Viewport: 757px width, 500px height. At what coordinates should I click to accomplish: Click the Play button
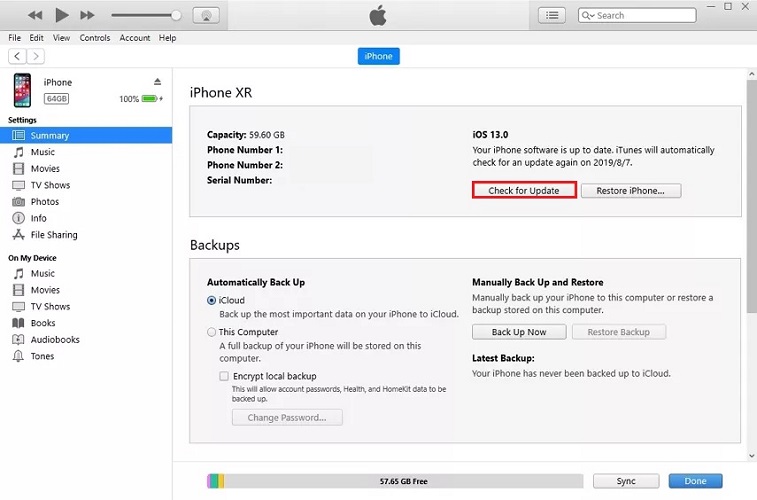pyautogui.click(x=61, y=15)
